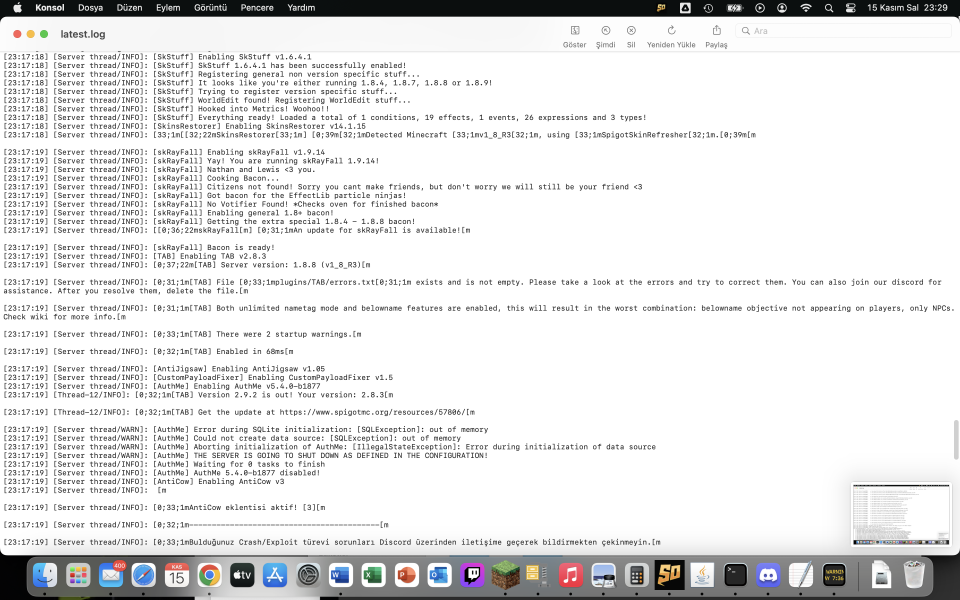Launch Microsoft Word from the dock
Screen dimensions: 960x600
pyautogui.click(x=340, y=575)
